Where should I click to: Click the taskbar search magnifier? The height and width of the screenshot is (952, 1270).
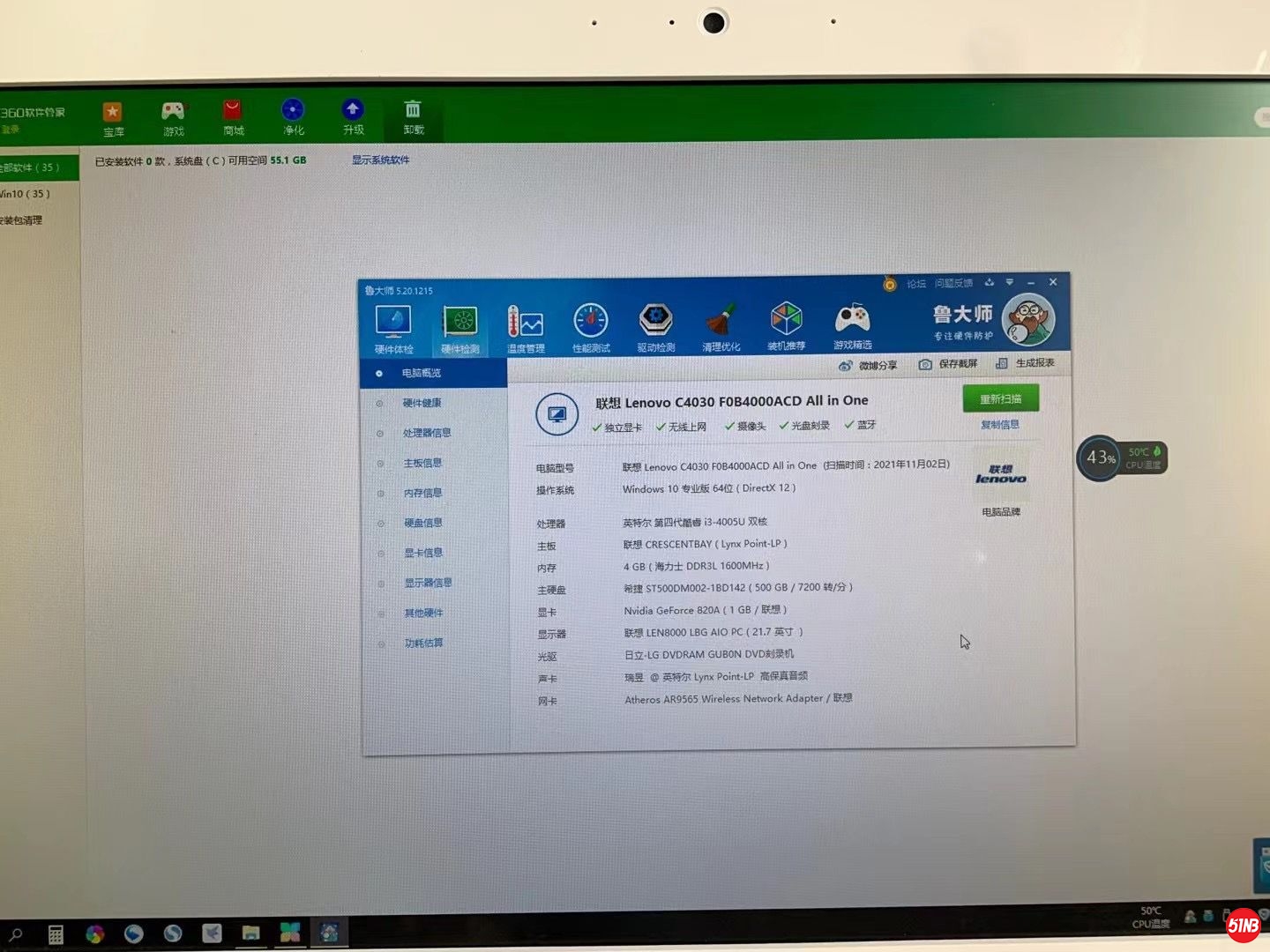16,934
